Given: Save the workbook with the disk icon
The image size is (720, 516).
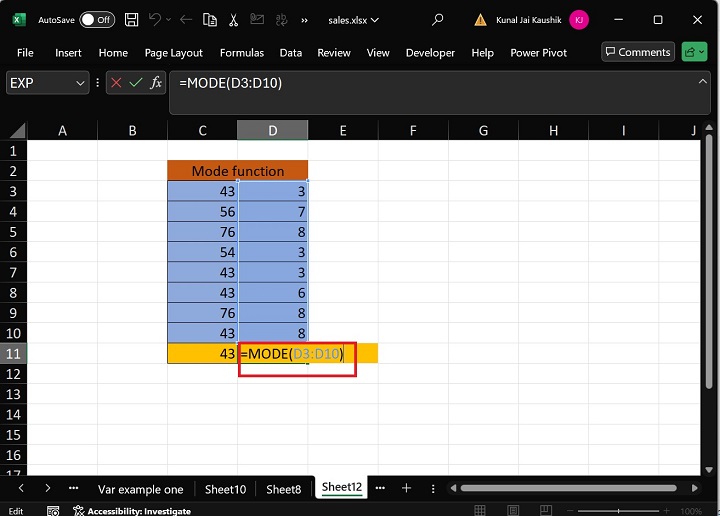Looking at the screenshot, I should click(x=132, y=20).
